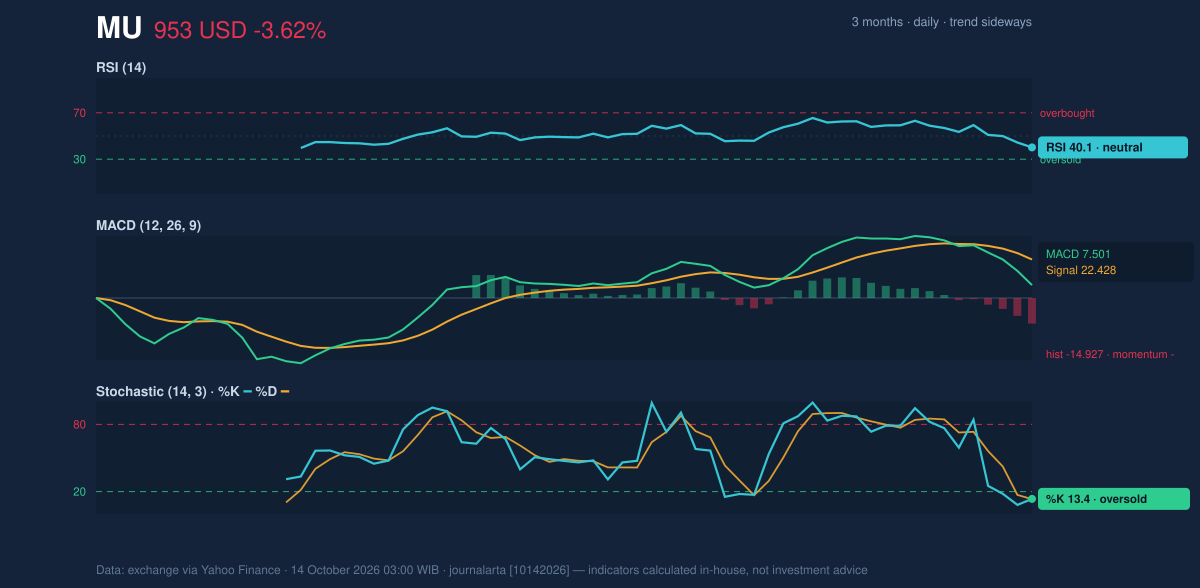Click the stochastic 20 axis label
Image resolution: width=1200 pixels, height=588 pixels.
tap(79, 491)
